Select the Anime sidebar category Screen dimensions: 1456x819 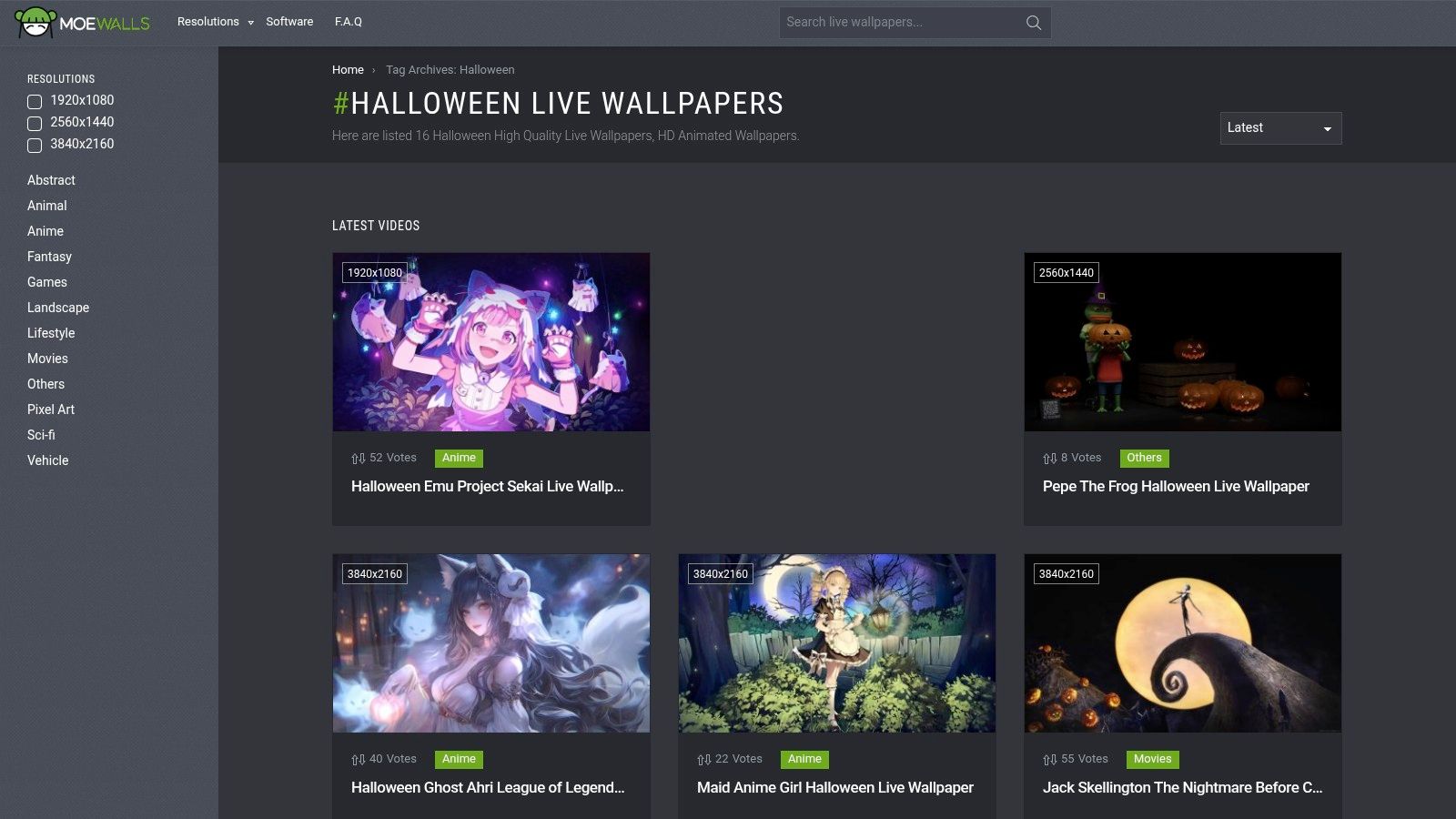pos(45,231)
